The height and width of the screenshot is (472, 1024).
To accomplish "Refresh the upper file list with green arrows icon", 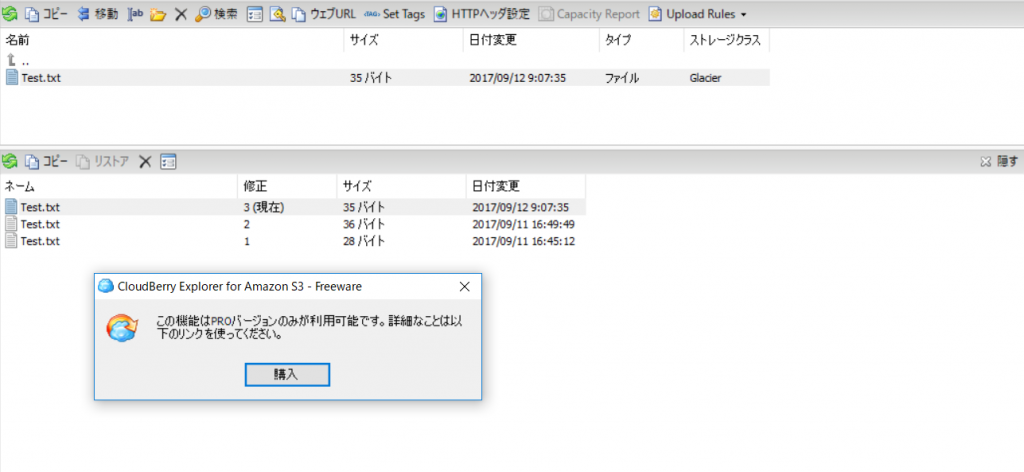I will 9,14.
